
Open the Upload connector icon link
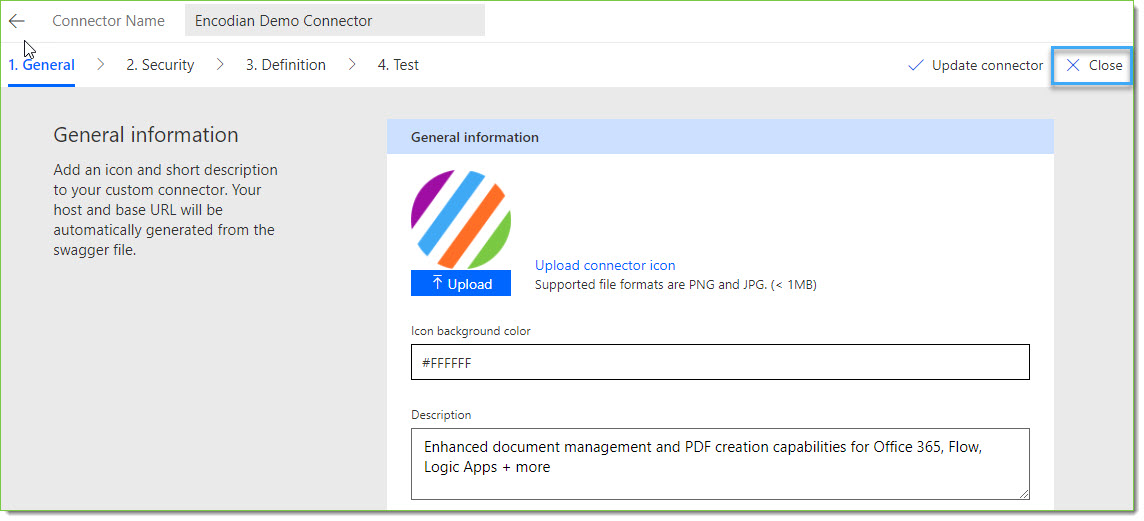[x=605, y=266]
